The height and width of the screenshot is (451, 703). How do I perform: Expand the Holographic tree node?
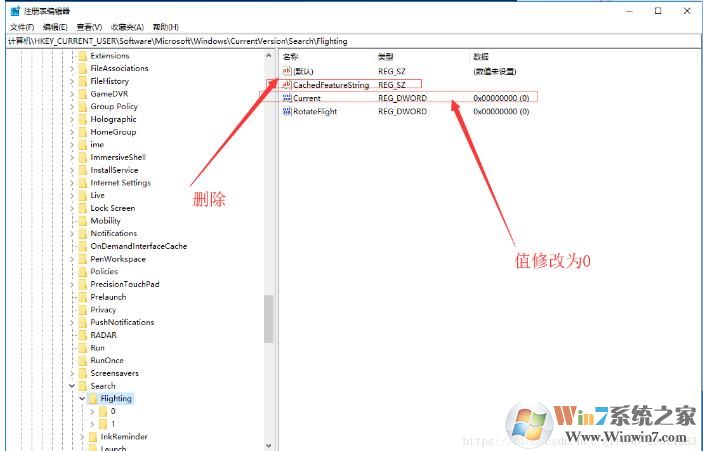[x=72, y=119]
